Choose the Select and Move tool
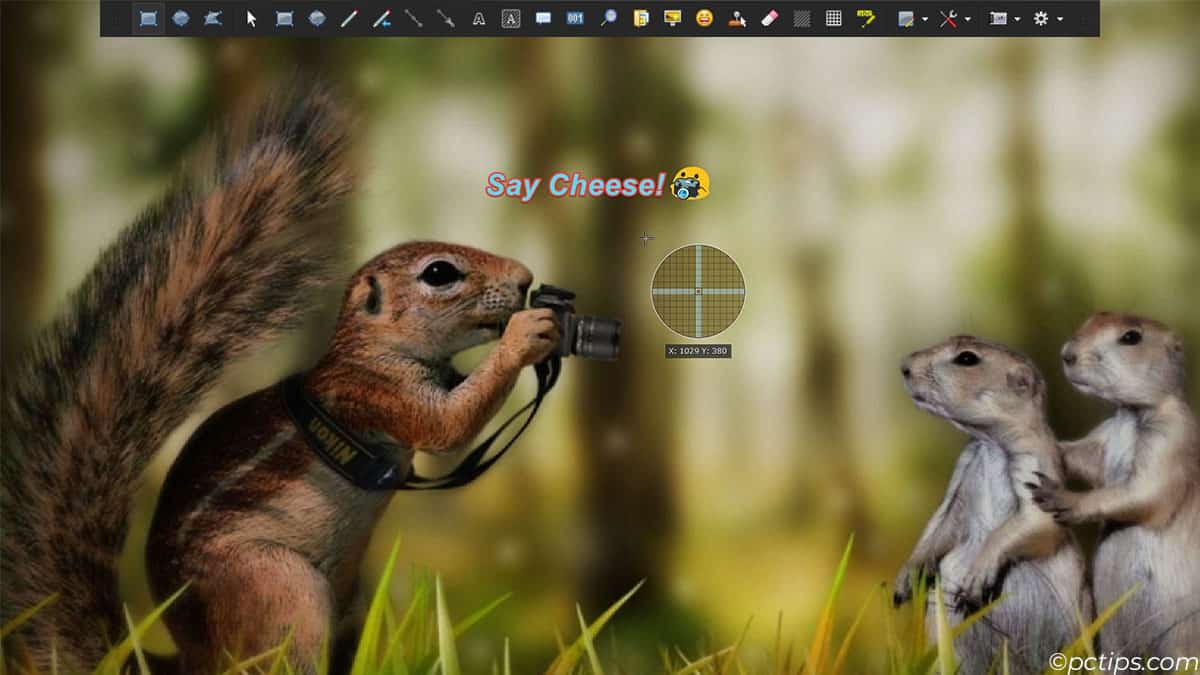Viewport: 1200px width, 675px height. point(252,17)
